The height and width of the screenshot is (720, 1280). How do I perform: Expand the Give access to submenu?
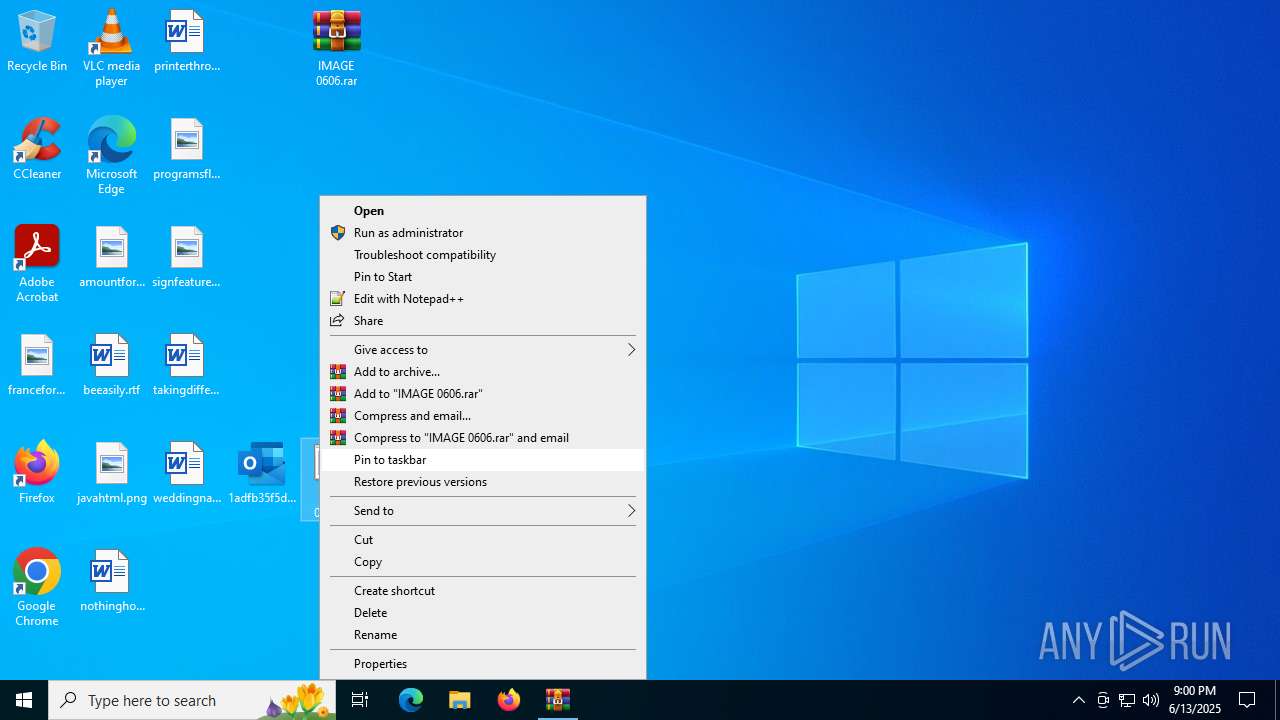pyautogui.click(x=483, y=350)
